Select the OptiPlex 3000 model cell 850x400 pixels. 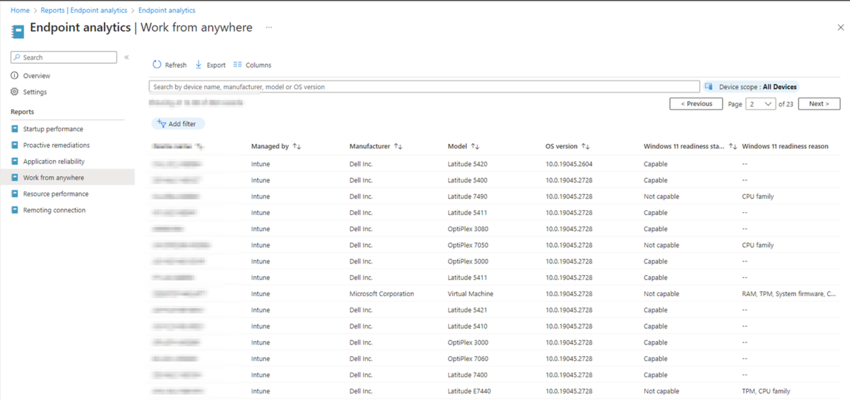click(468, 343)
